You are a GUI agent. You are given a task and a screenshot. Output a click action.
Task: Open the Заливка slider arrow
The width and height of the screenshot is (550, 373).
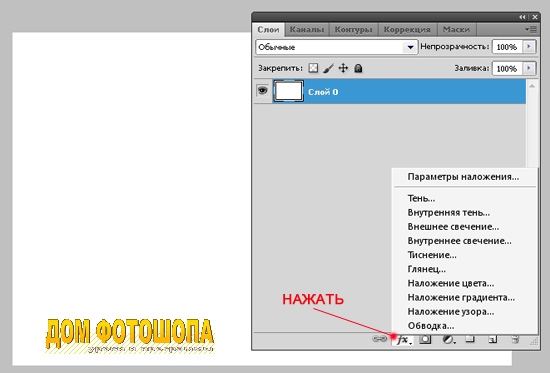click(x=529, y=68)
